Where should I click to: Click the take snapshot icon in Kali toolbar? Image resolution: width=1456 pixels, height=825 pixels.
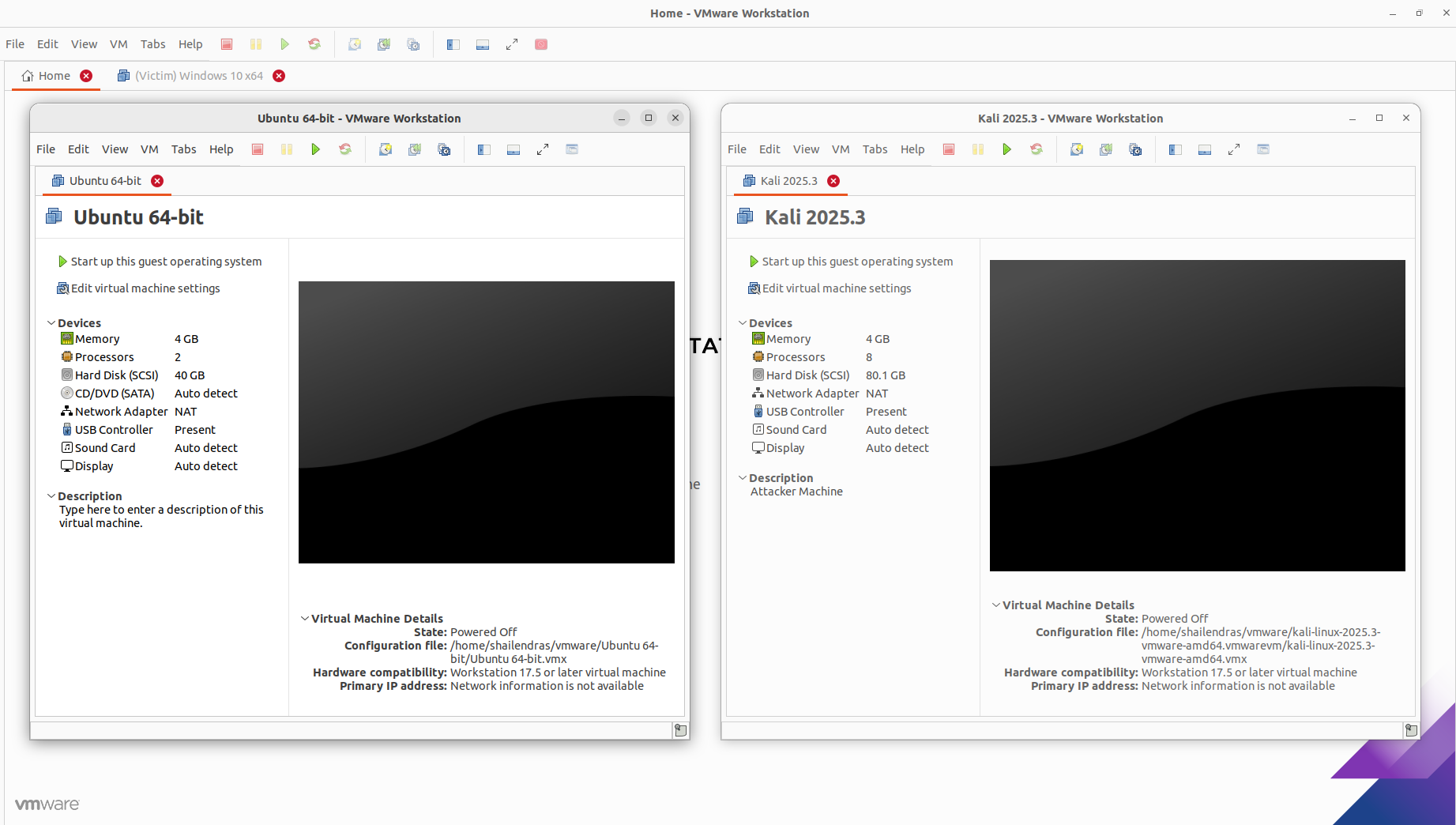pos(1076,149)
